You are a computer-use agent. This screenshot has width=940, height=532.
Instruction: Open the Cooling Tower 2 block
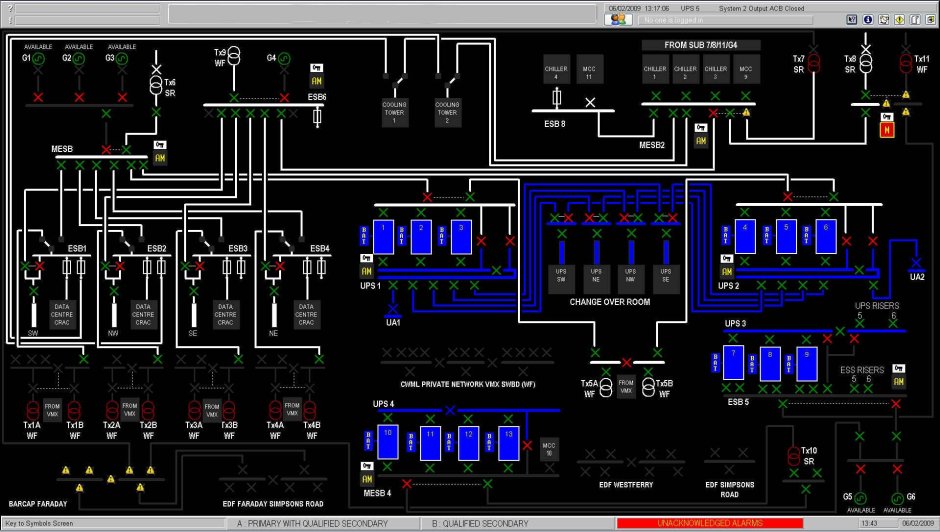[447, 112]
